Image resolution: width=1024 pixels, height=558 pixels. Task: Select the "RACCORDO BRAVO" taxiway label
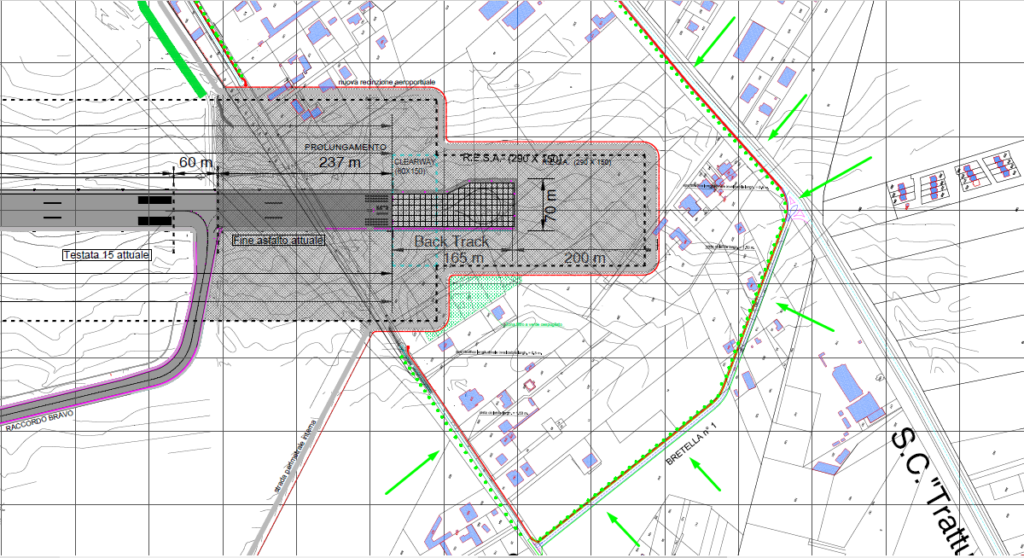[40, 420]
